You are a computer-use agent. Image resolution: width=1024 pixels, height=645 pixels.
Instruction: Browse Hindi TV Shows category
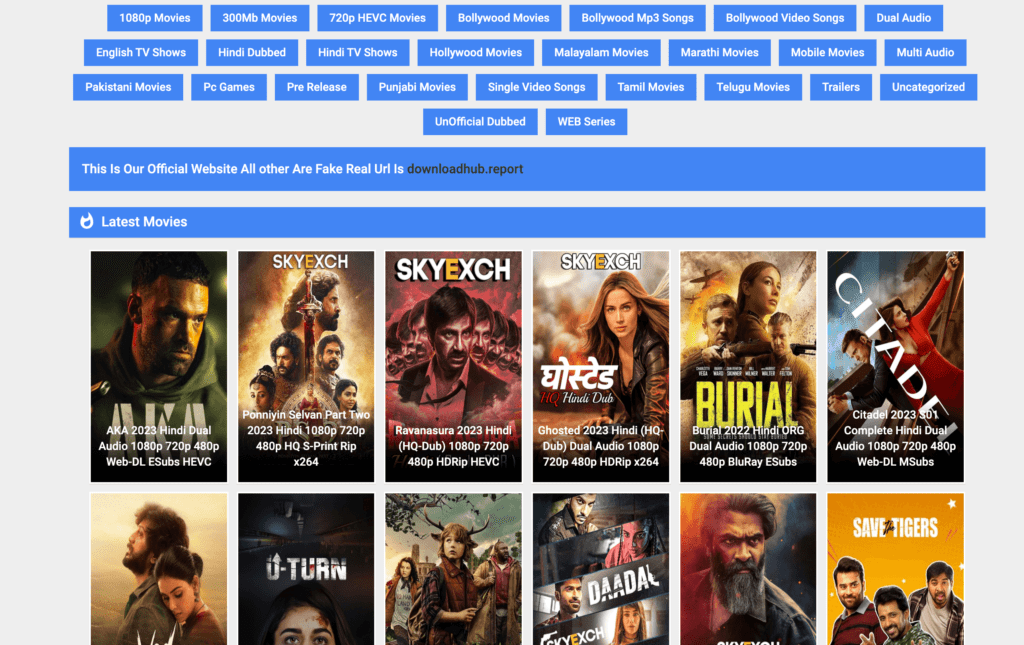click(x=358, y=53)
